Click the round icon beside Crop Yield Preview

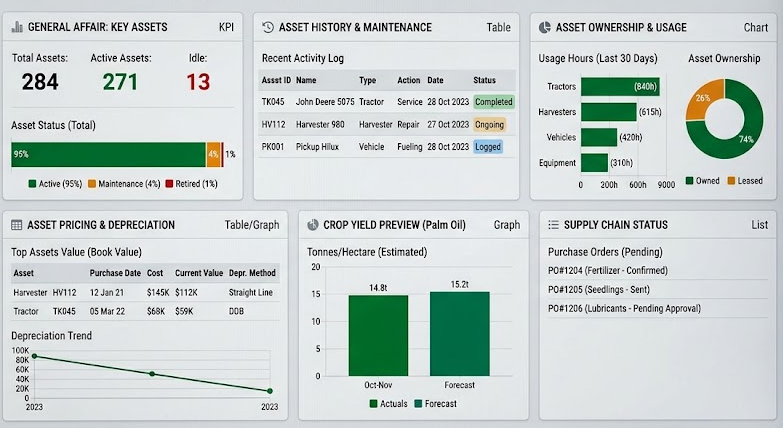(x=313, y=225)
